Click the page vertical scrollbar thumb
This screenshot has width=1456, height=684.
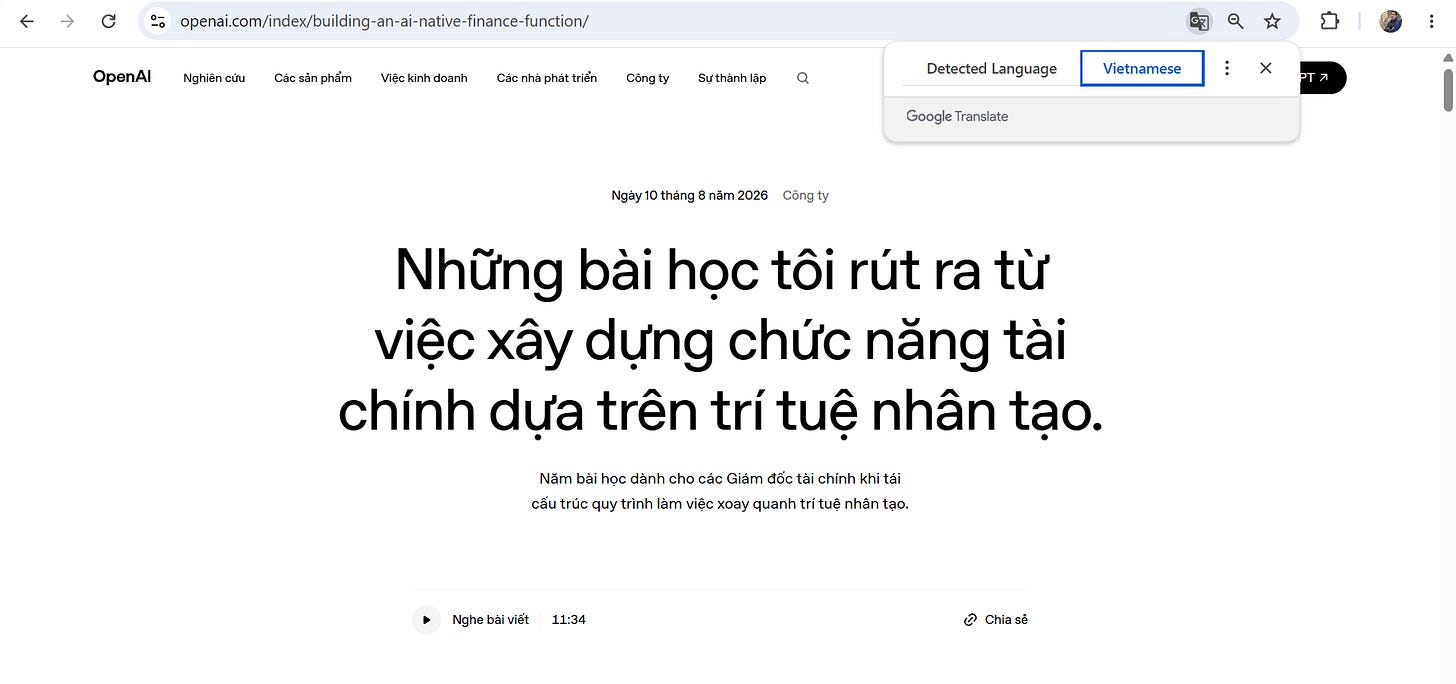point(1448,89)
